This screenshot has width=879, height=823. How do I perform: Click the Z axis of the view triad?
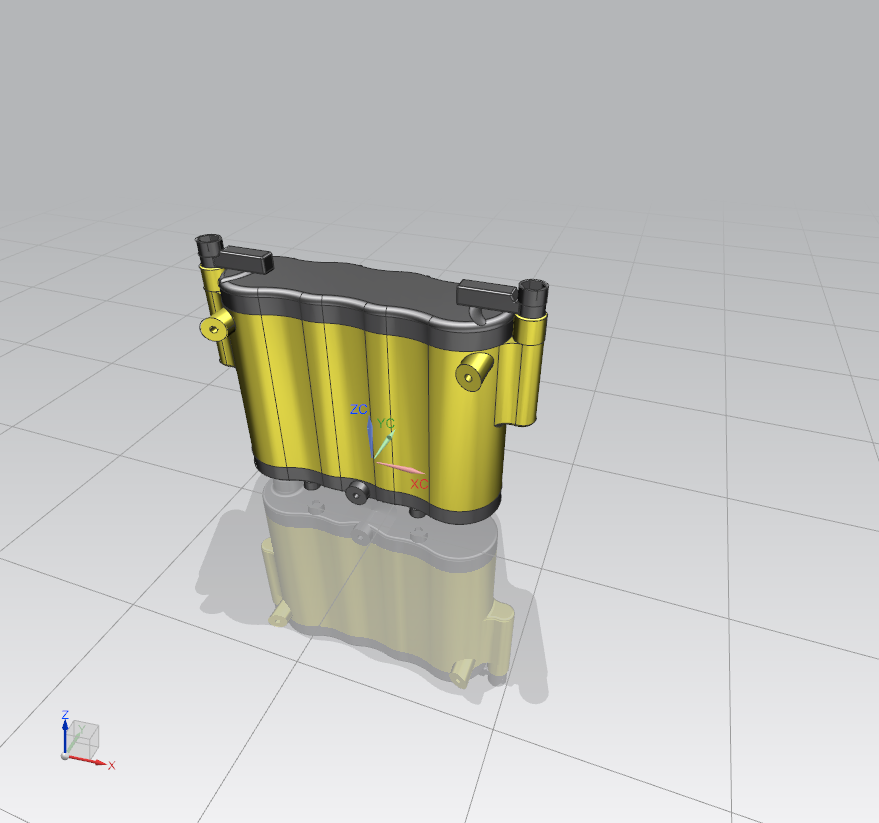pos(65,737)
